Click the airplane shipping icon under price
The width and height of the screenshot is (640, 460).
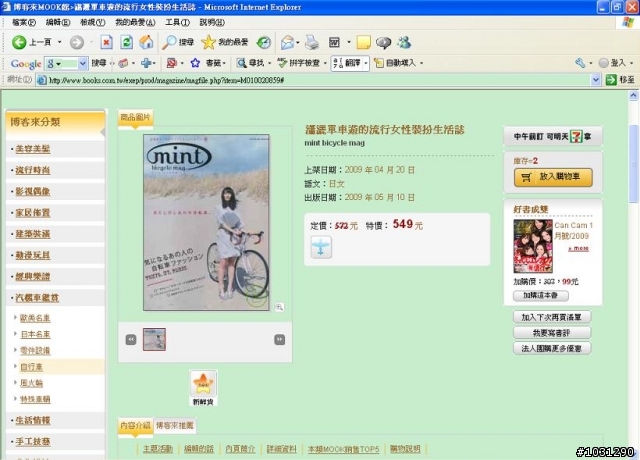321,247
